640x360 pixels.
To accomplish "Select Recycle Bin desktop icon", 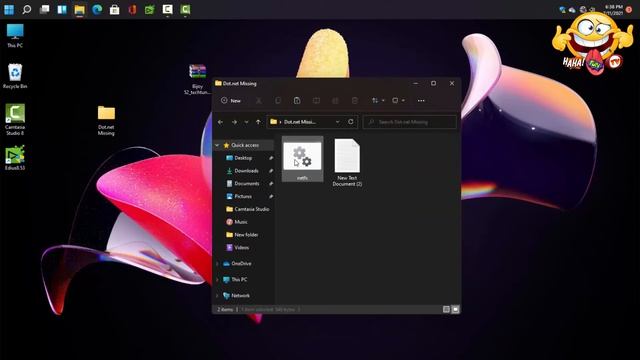I will (x=15, y=76).
